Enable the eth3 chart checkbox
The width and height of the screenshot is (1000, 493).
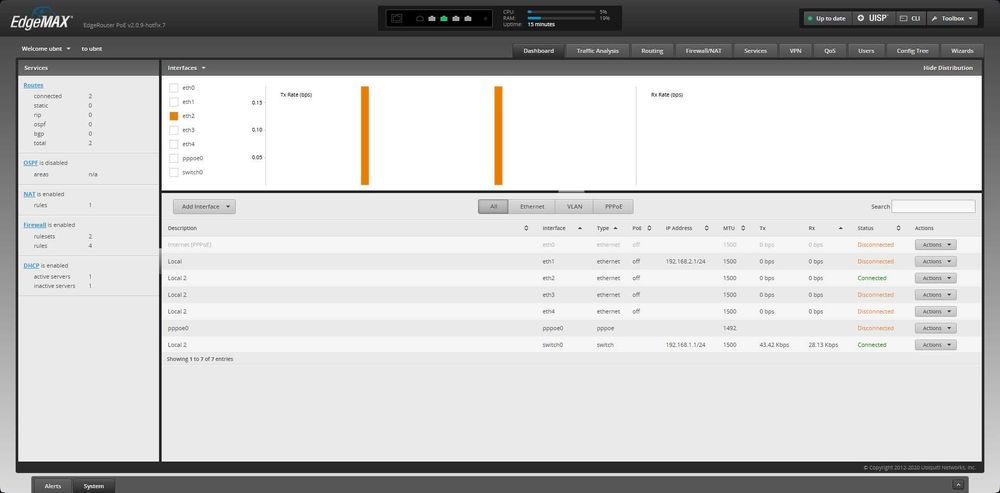[x=173, y=130]
